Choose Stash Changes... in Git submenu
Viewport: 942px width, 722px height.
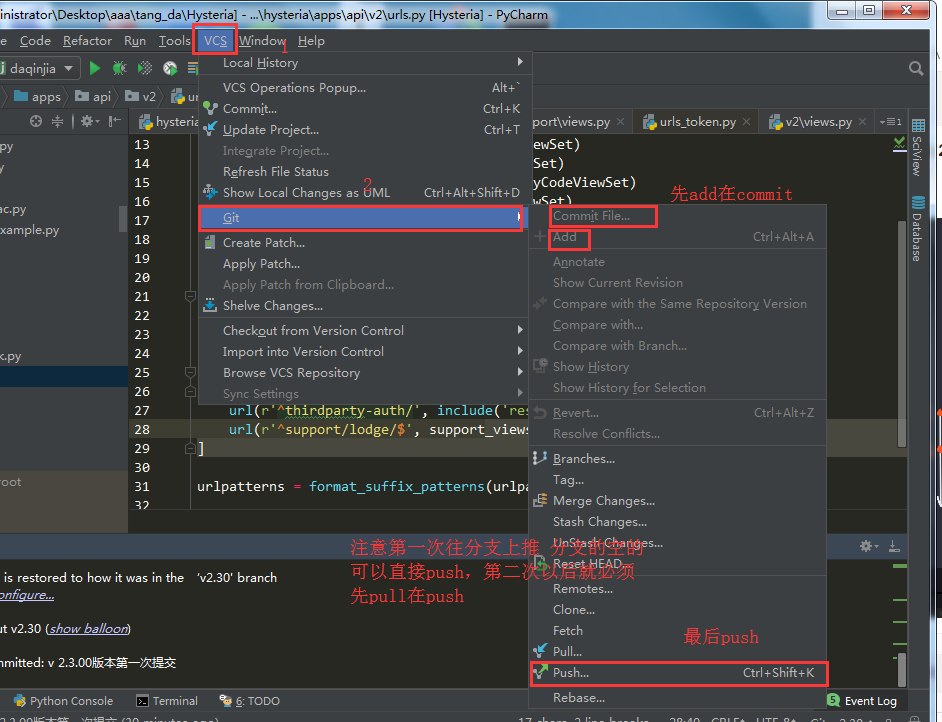[x=678, y=521]
